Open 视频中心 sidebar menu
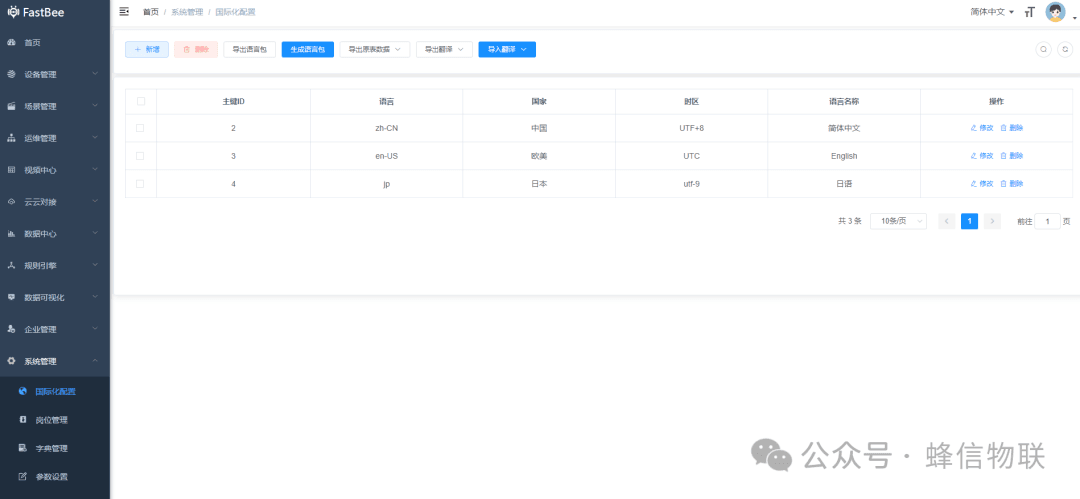The image size is (1080, 499). click(x=55, y=170)
